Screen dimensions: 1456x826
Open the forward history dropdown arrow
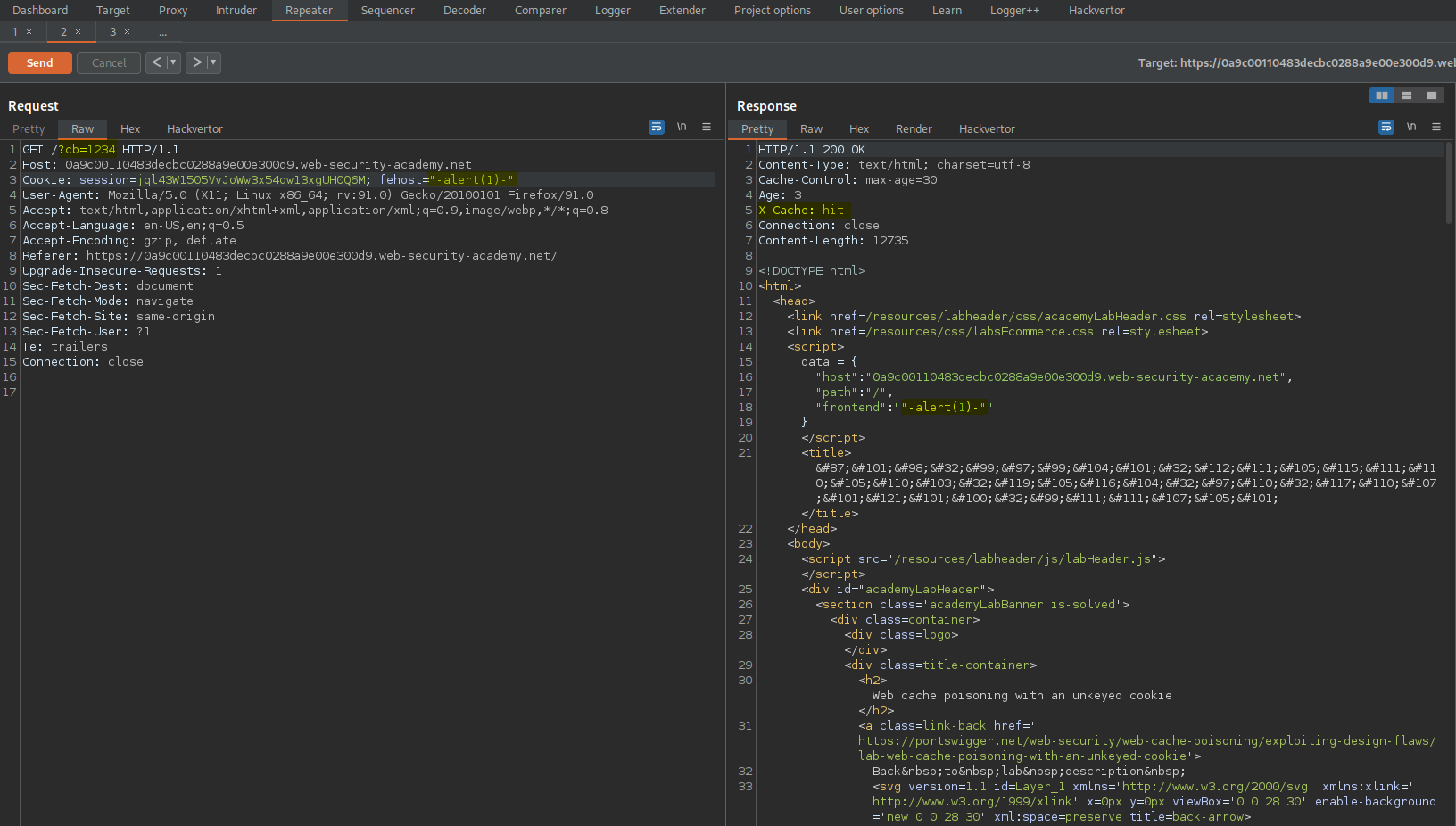pos(213,62)
